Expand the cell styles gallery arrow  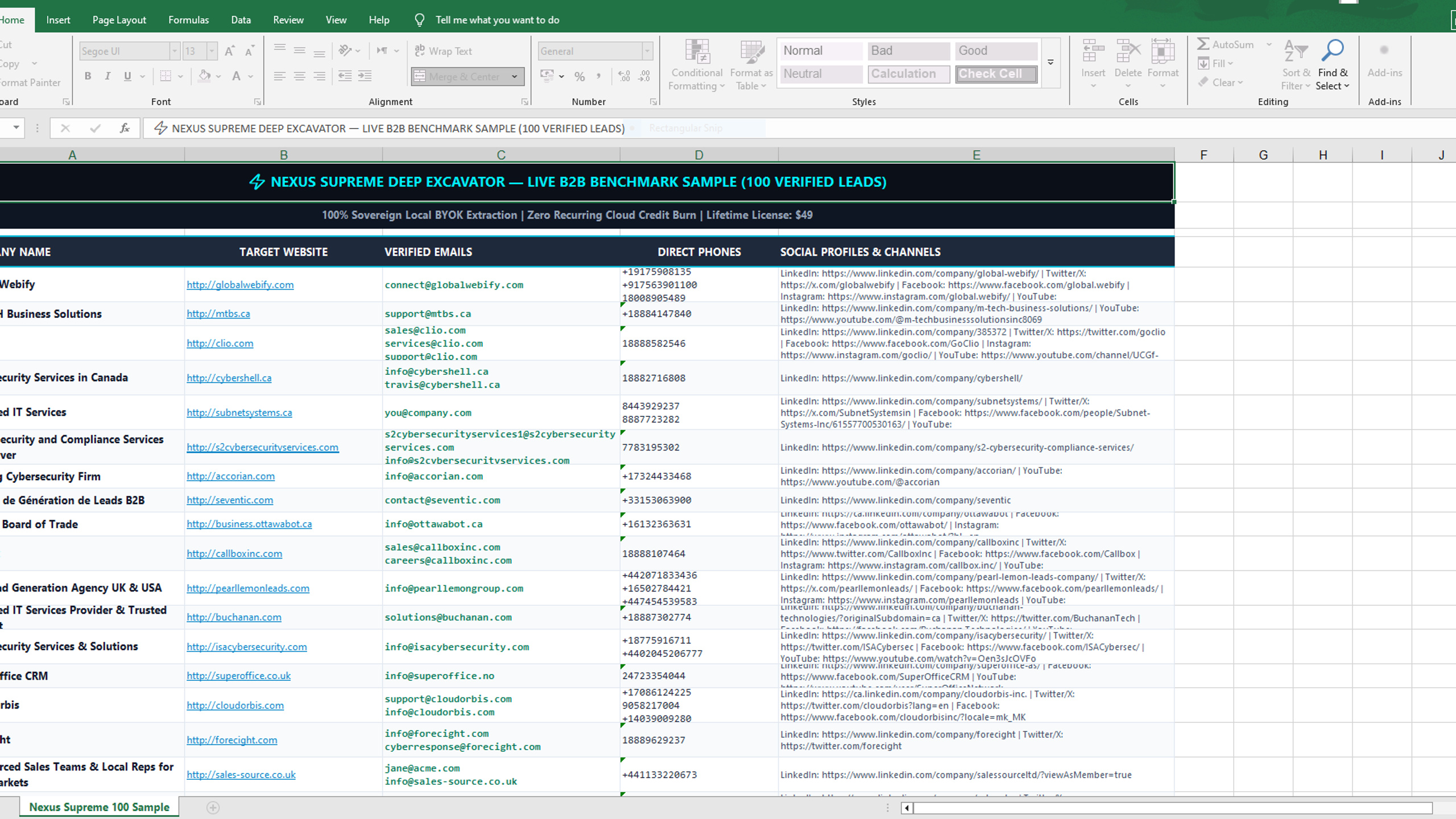pos(1050,63)
